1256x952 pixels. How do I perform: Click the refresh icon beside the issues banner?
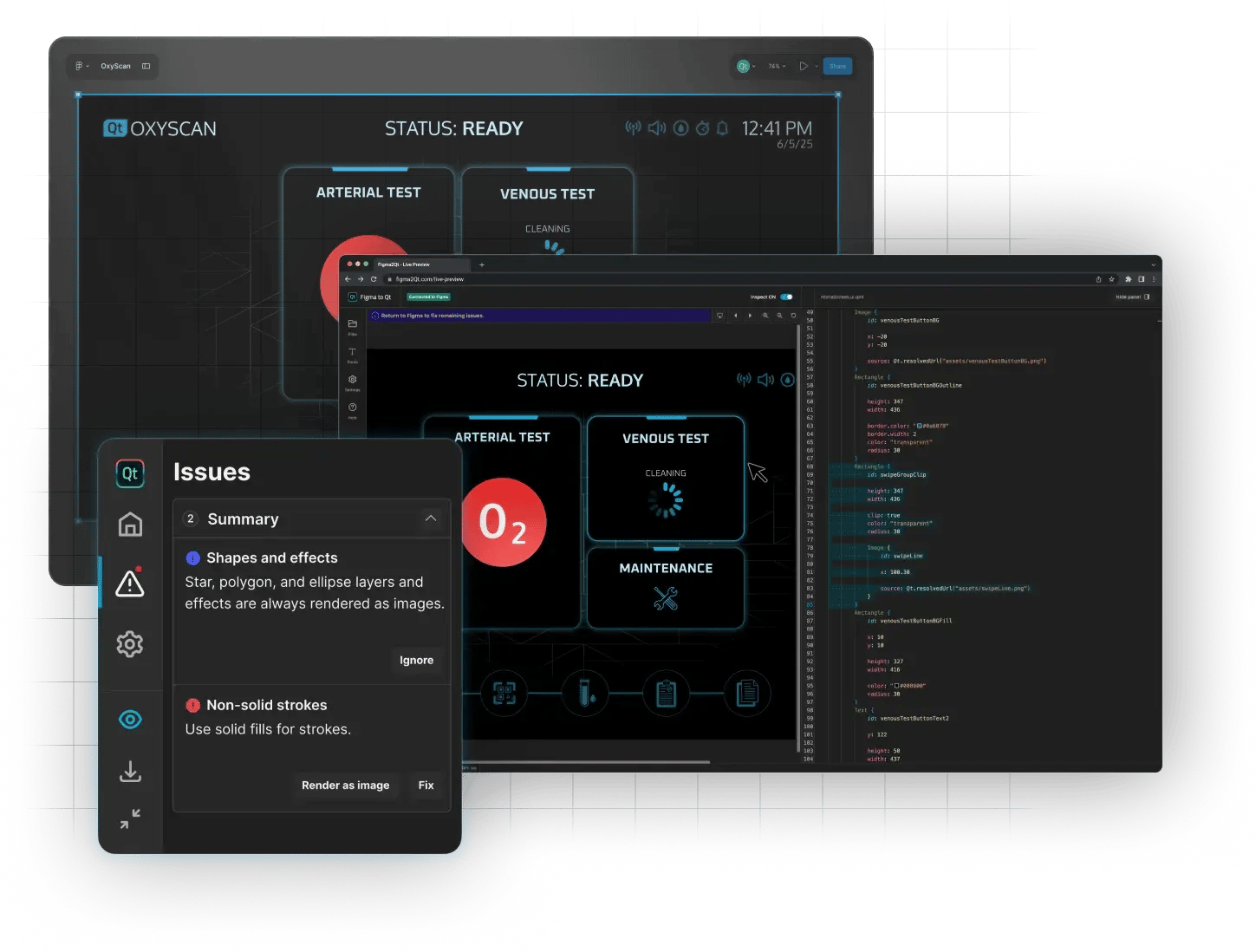click(793, 316)
